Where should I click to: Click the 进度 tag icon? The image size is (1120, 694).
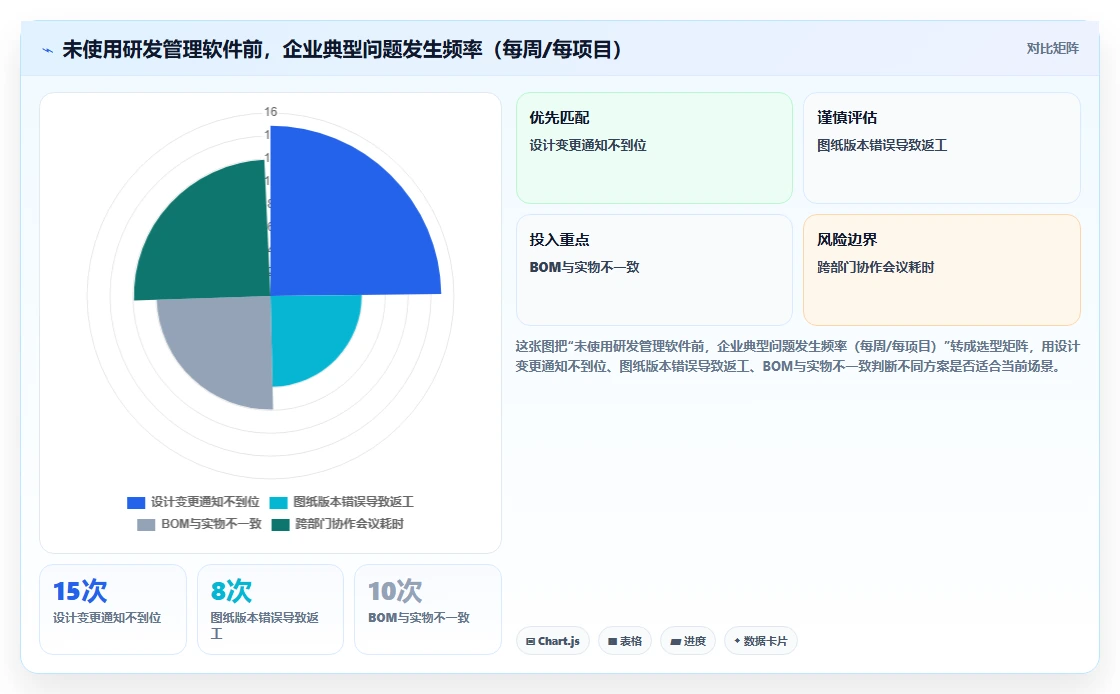pos(675,642)
